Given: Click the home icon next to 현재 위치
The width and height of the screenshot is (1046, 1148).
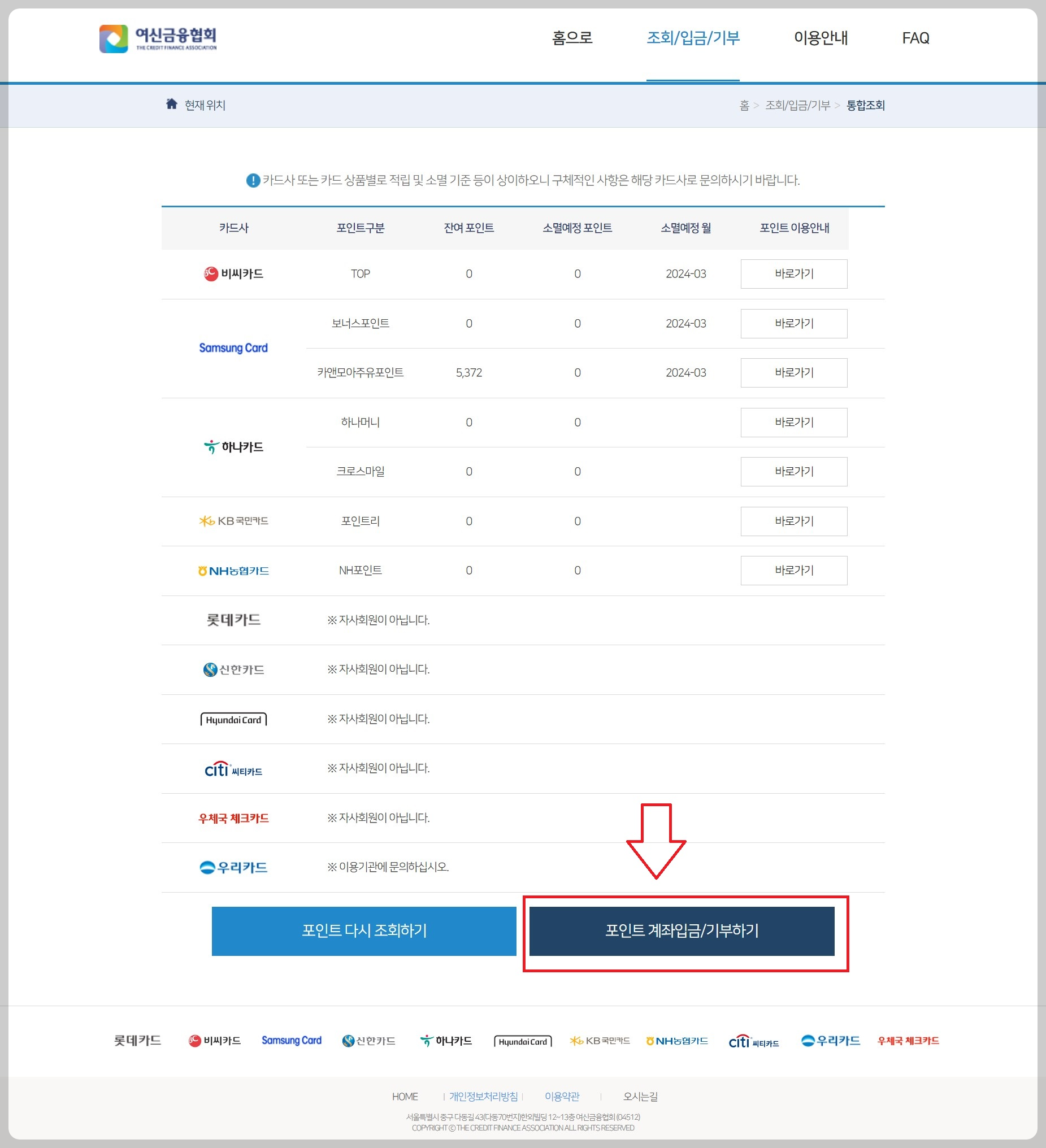Looking at the screenshot, I should tap(172, 104).
